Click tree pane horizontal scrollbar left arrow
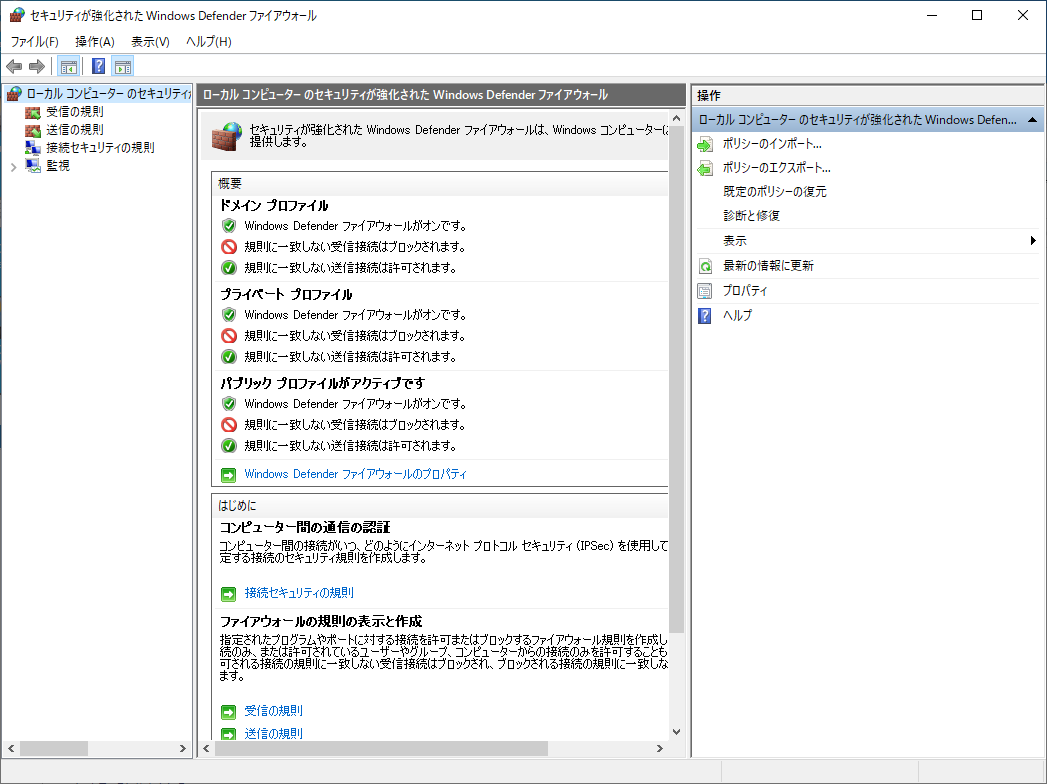 click(x=11, y=749)
